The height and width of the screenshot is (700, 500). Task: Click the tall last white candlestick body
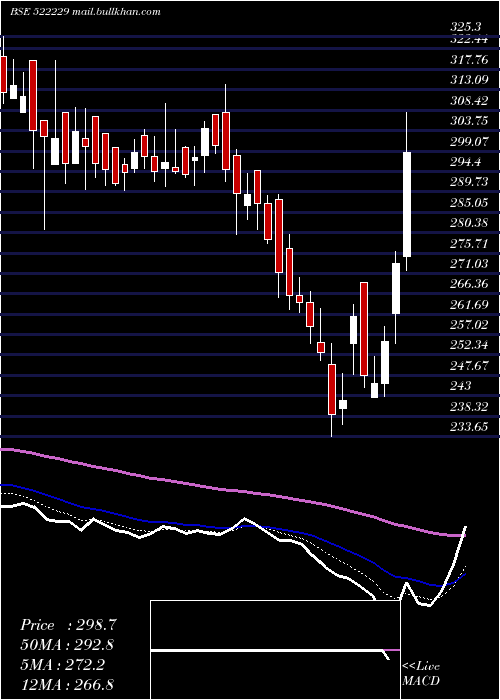point(407,204)
